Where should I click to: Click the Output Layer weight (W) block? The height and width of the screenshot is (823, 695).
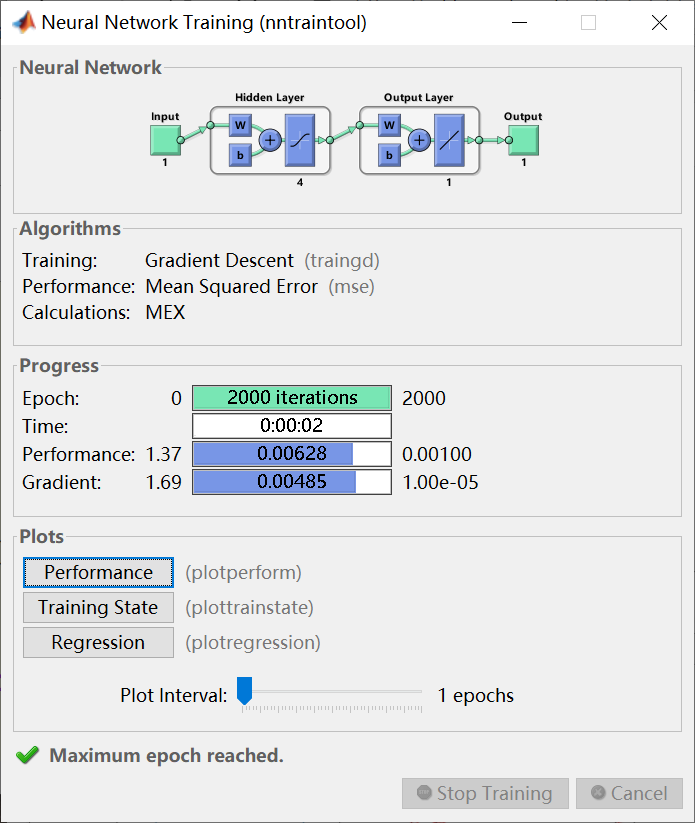(x=388, y=125)
